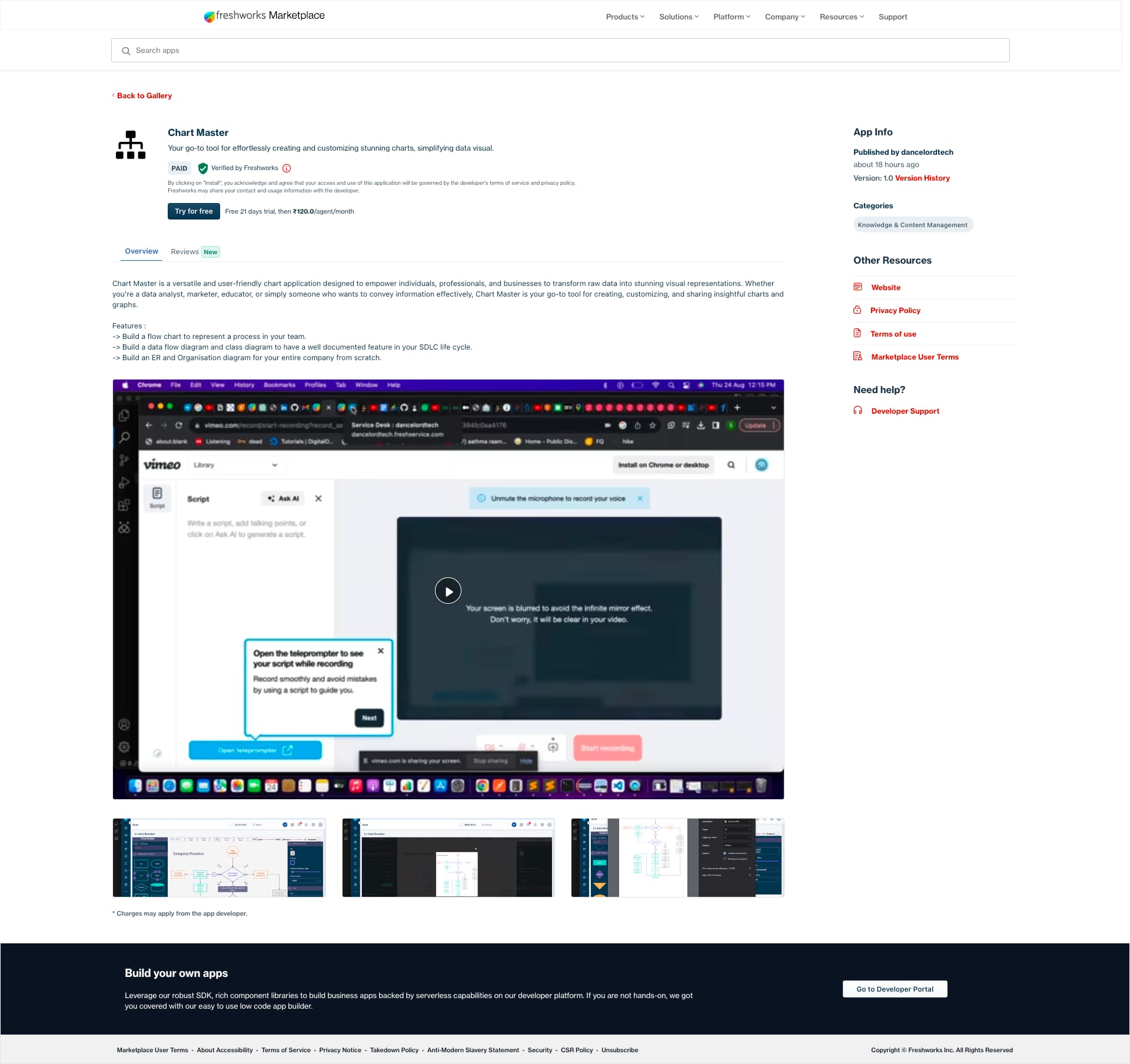The width and height of the screenshot is (1130, 1064).
Task: Open footer About Accessibility link
Action: click(225, 1050)
